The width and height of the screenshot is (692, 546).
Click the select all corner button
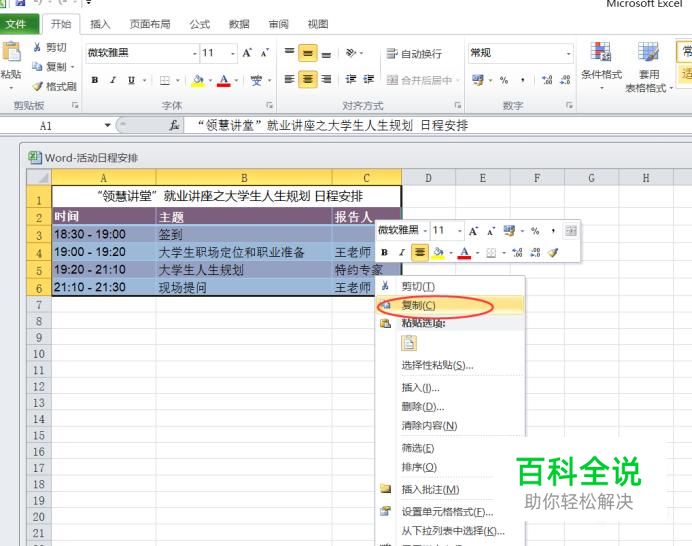39,177
